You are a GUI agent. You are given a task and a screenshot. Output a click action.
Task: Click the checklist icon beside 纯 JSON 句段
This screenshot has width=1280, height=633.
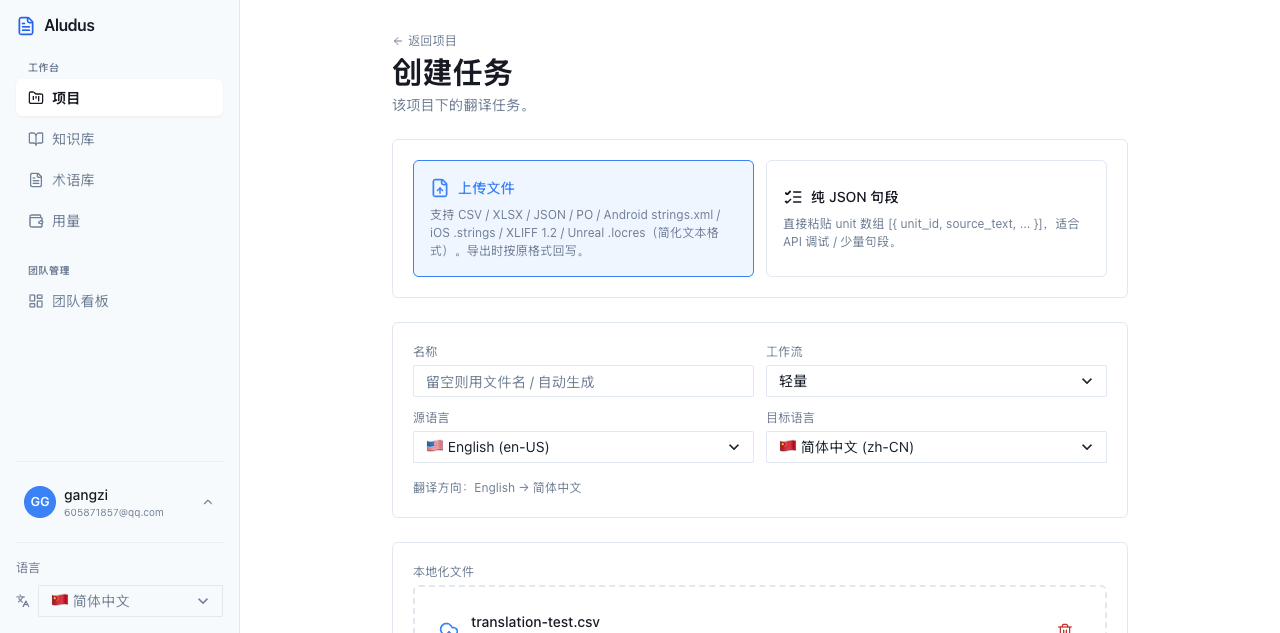[793, 197]
